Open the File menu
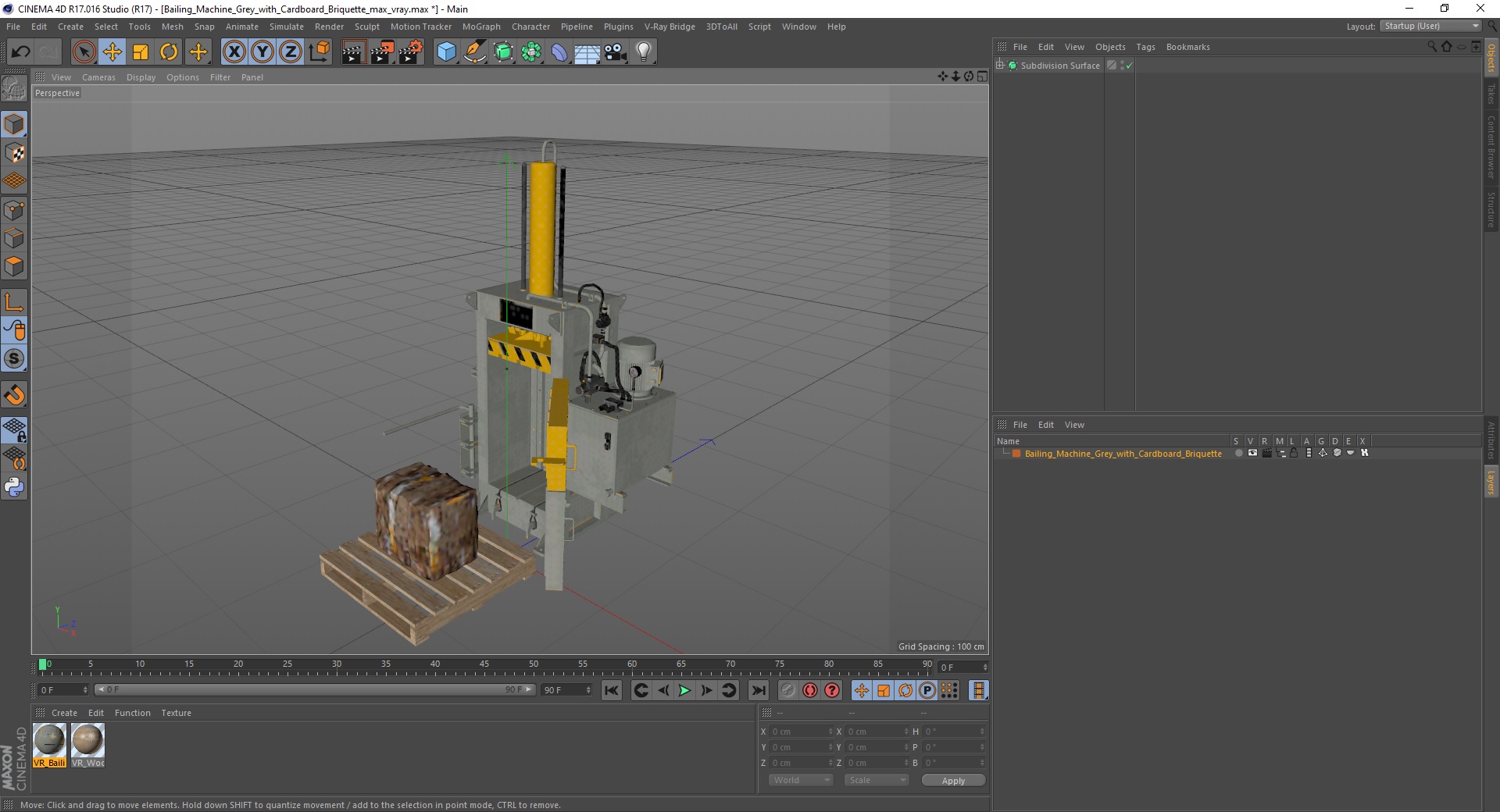This screenshot has width=1500, height=812. (13, 27)
